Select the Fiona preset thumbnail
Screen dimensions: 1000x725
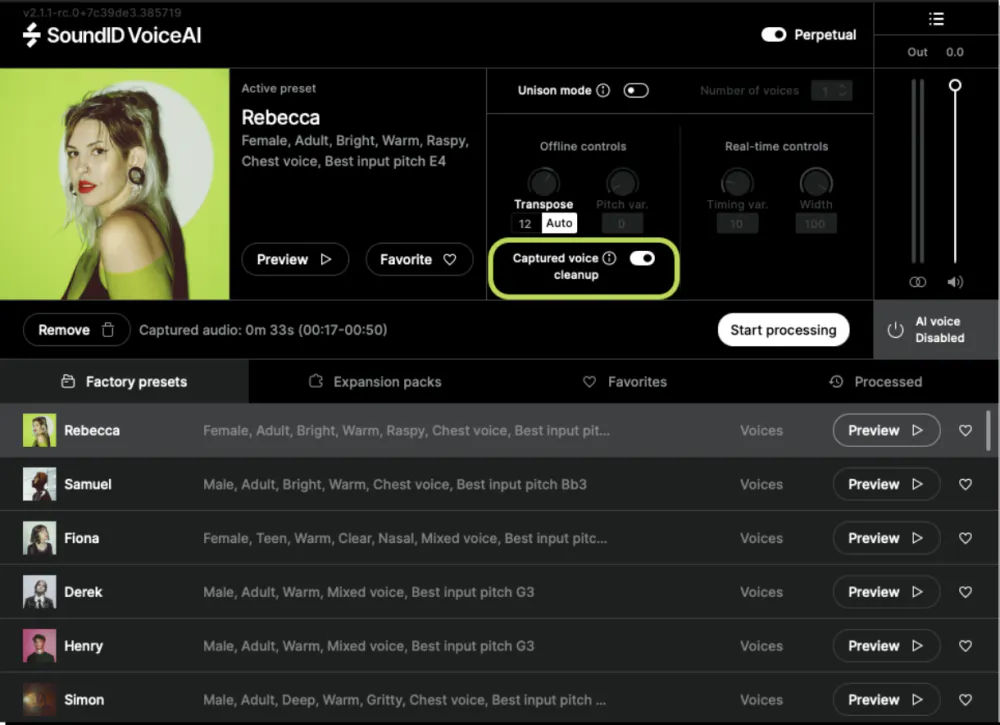pos(40,538)
